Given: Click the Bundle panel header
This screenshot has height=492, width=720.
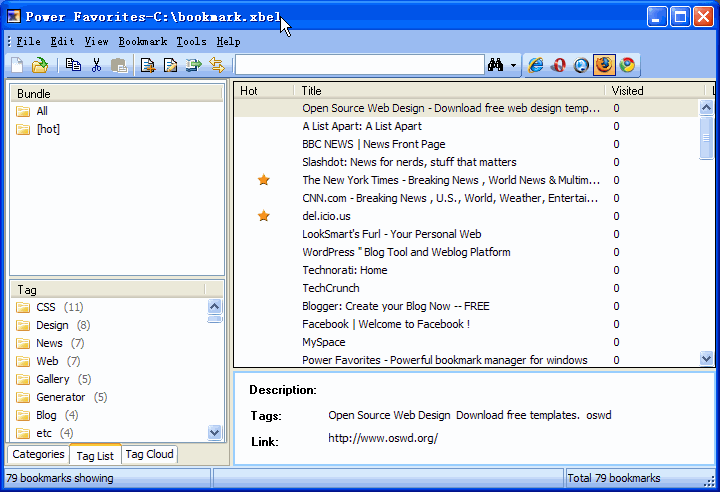Looking at the screenshot, I should pyautogui.click(x=116, y=94).
